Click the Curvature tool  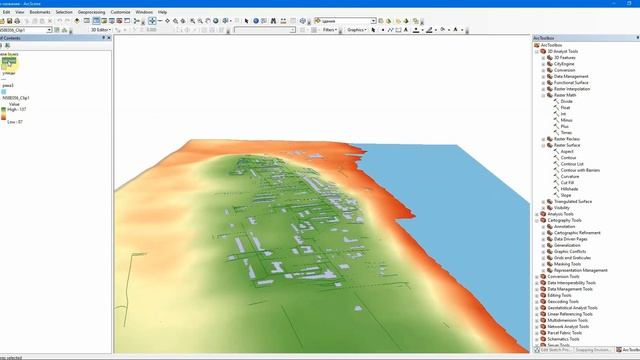point(570,176)
